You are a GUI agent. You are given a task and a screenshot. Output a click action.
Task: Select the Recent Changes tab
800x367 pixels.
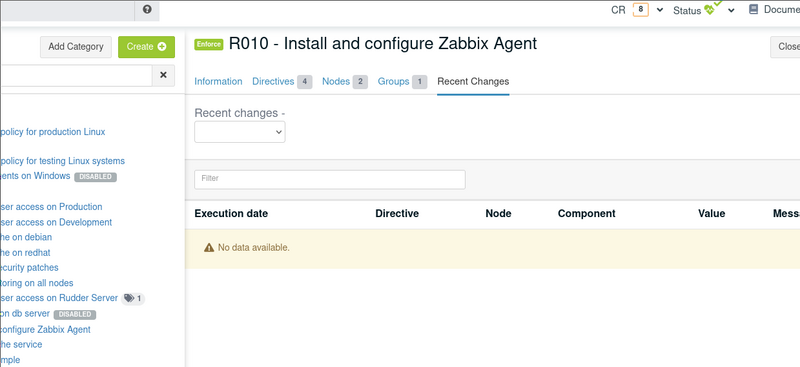(473, 81)
